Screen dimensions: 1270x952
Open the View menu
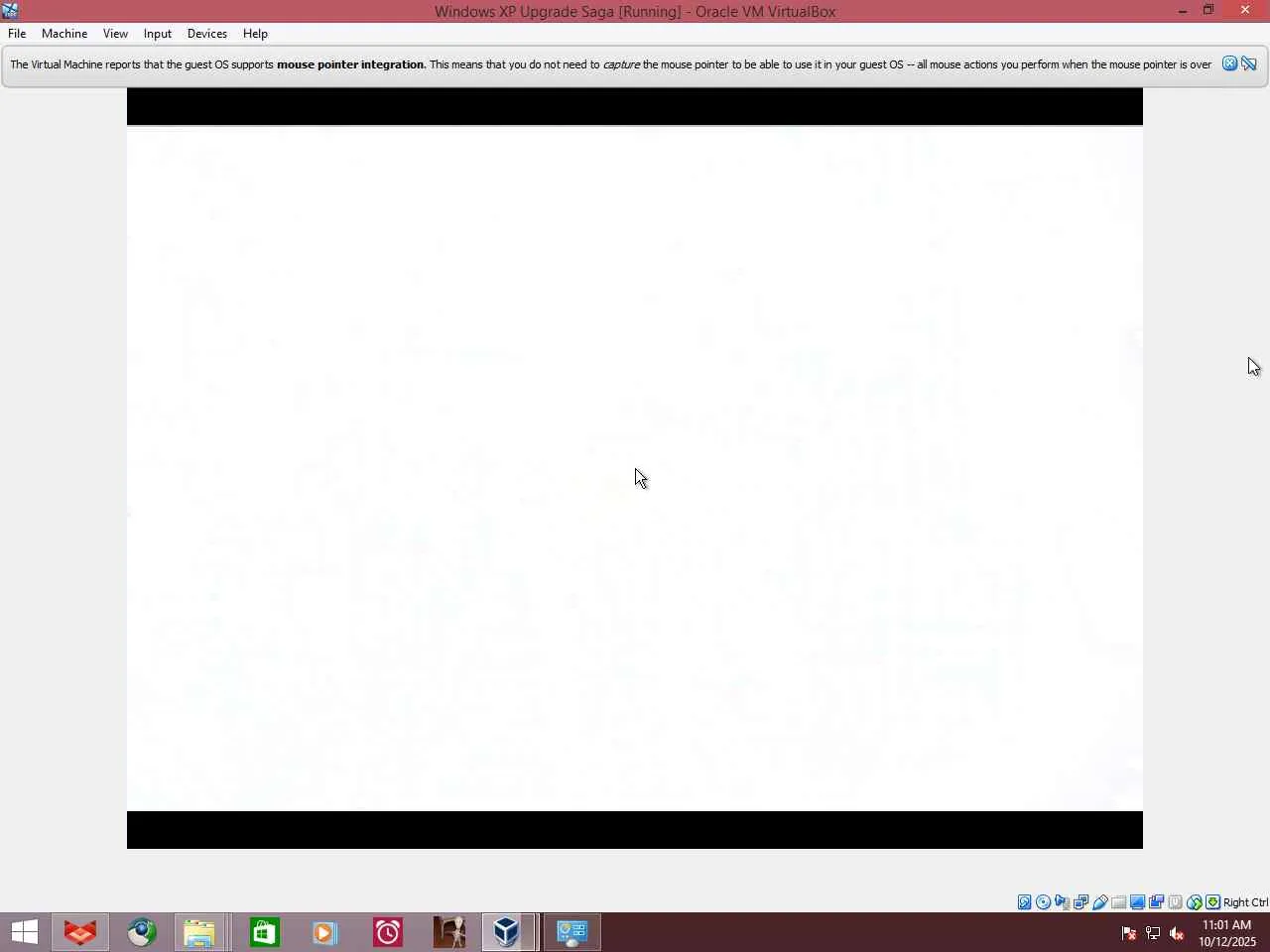tap(115, 34)
